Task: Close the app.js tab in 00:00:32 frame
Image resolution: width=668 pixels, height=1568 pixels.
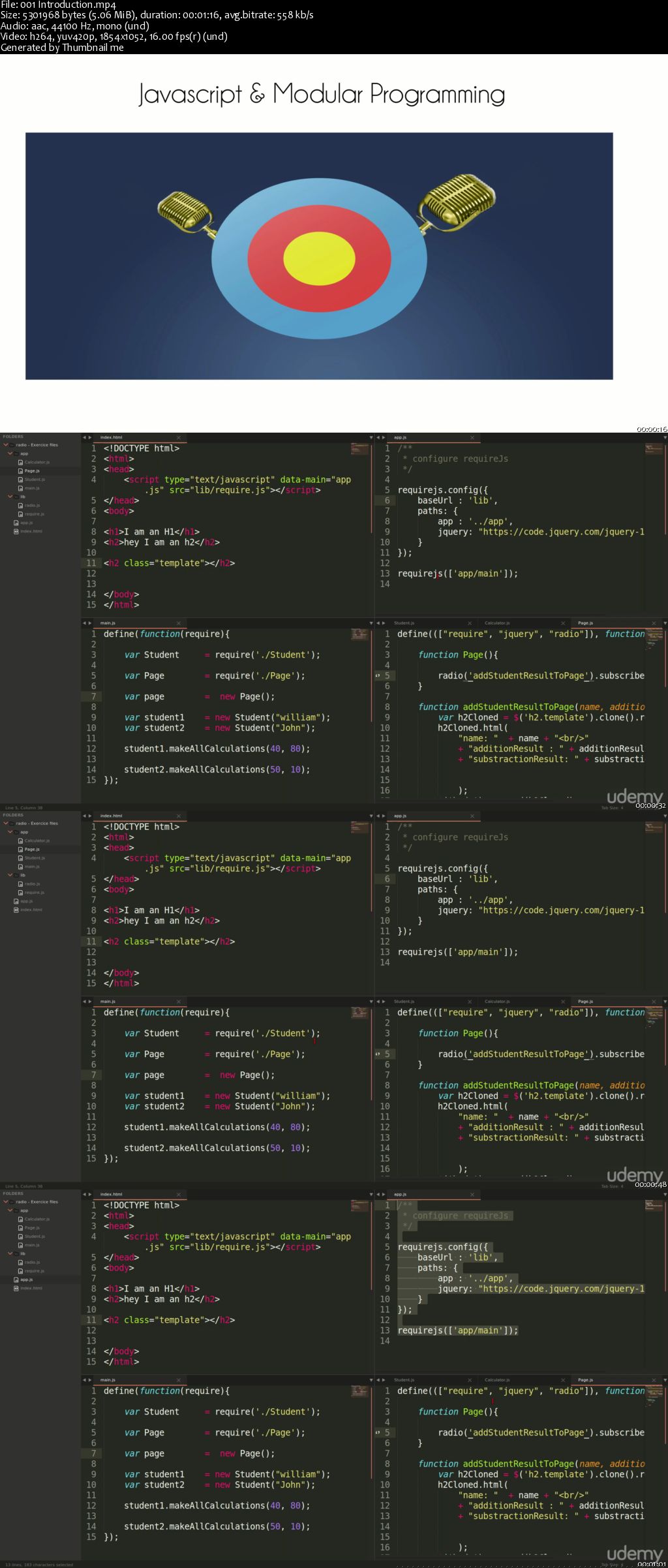Action: (472, 438)
